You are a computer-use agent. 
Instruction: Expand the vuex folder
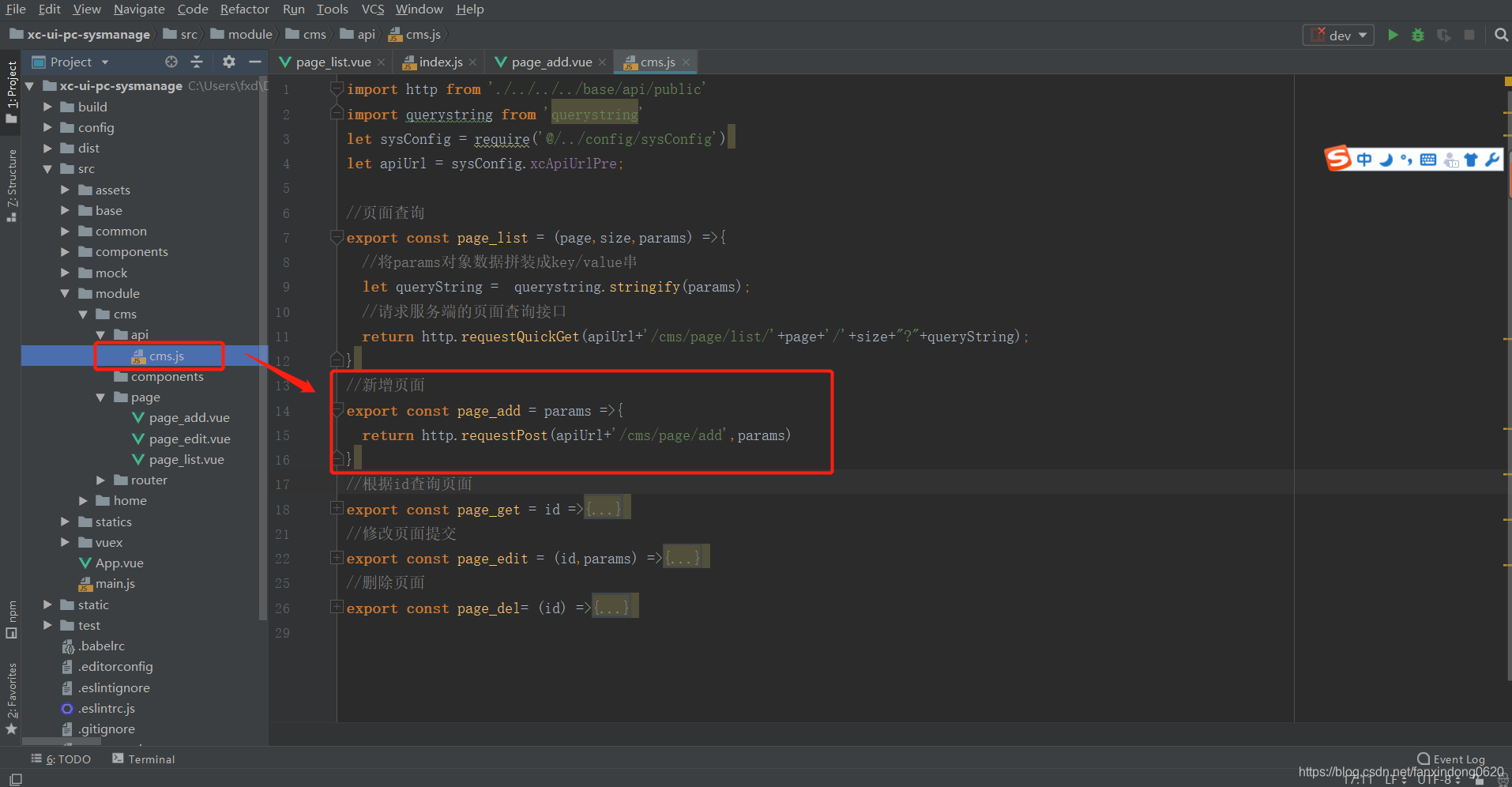click(65, 542)
